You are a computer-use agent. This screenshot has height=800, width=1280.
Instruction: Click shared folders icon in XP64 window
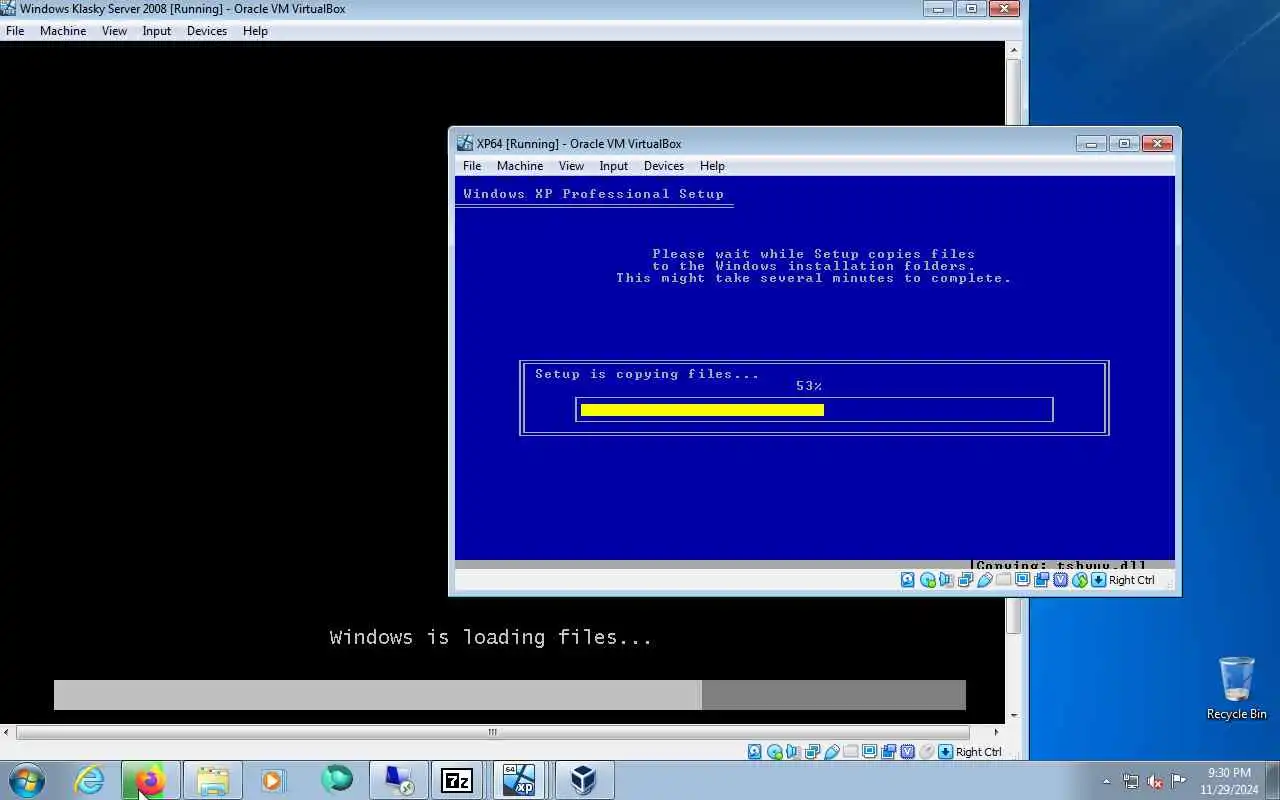1003,580
